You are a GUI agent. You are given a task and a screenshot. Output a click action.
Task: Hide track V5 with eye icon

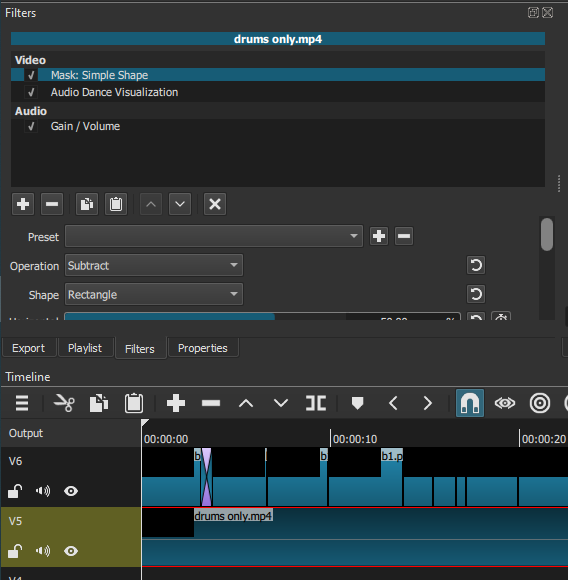71,551
